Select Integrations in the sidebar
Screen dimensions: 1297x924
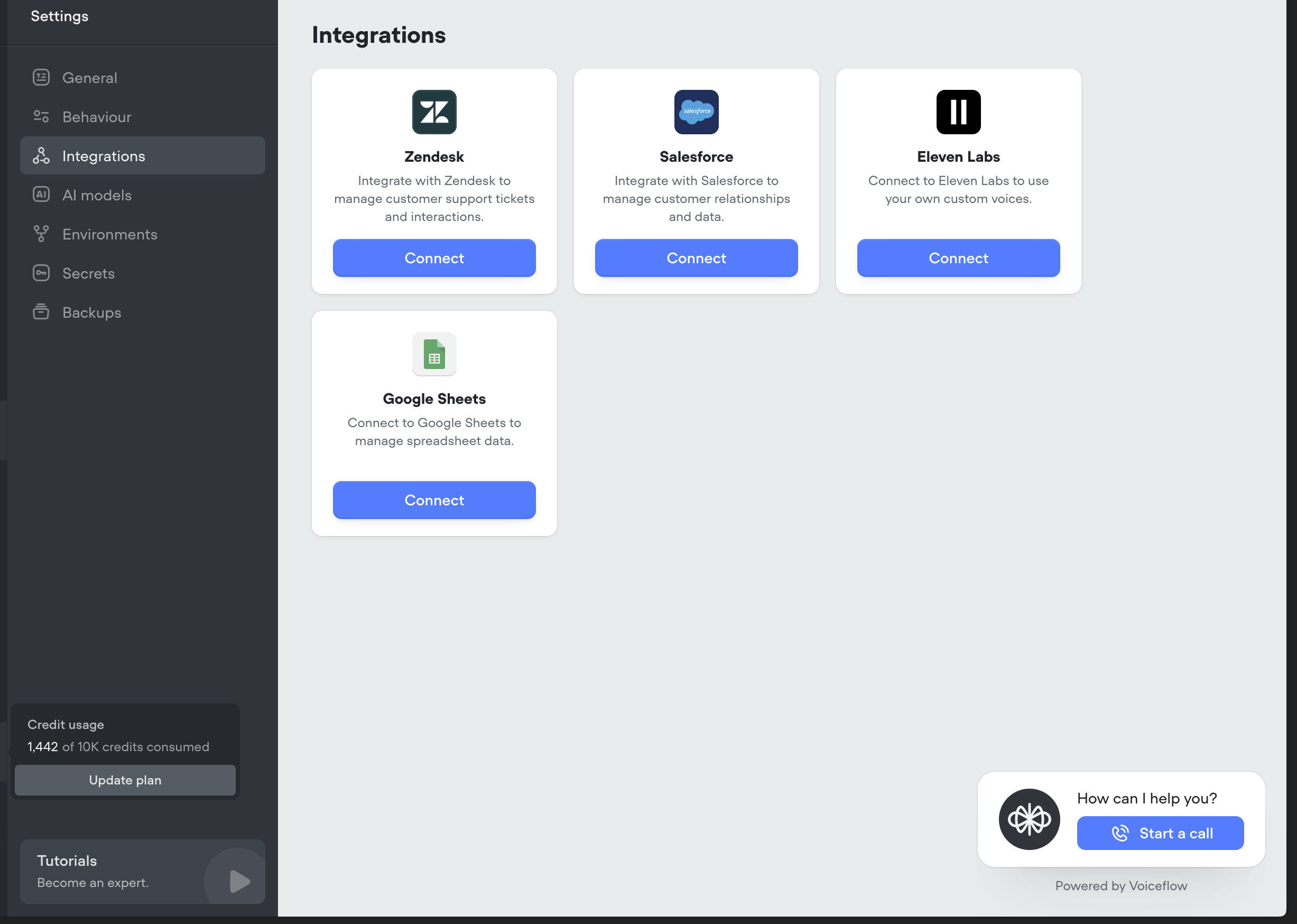click(142, 156)
